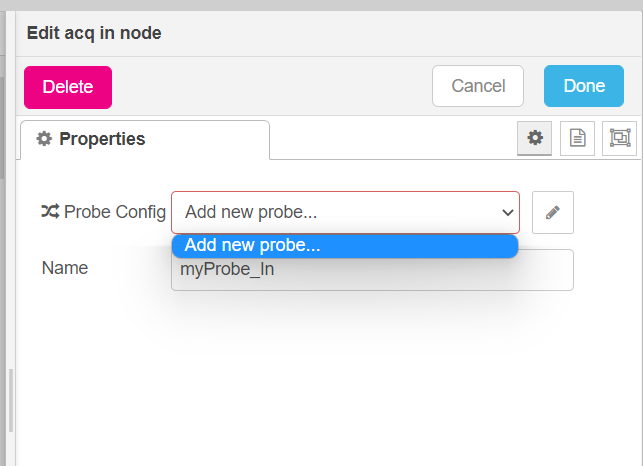The width and height of the screenshot is (643, 466).
Task: Cancel editing the node
Action: pyautogui.click(x=478, y=86)
